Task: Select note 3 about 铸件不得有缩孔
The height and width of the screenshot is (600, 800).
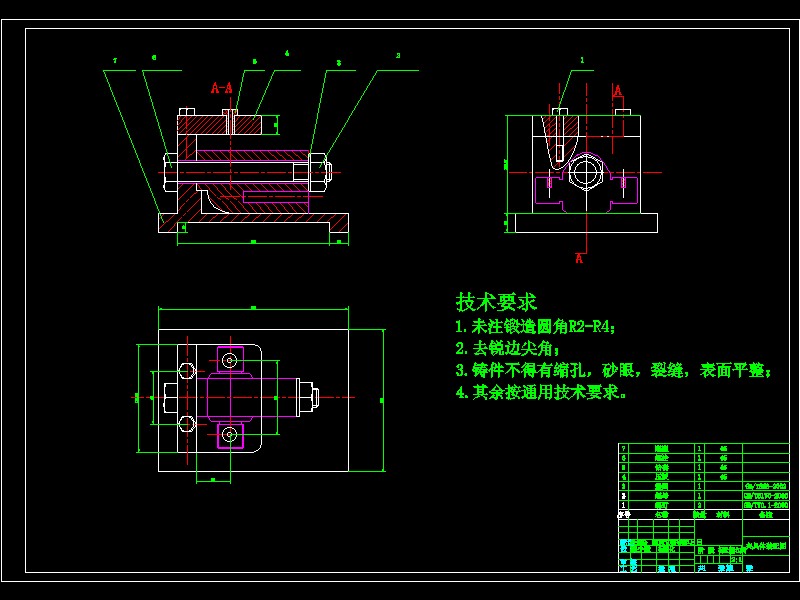Action: [613, 370]
